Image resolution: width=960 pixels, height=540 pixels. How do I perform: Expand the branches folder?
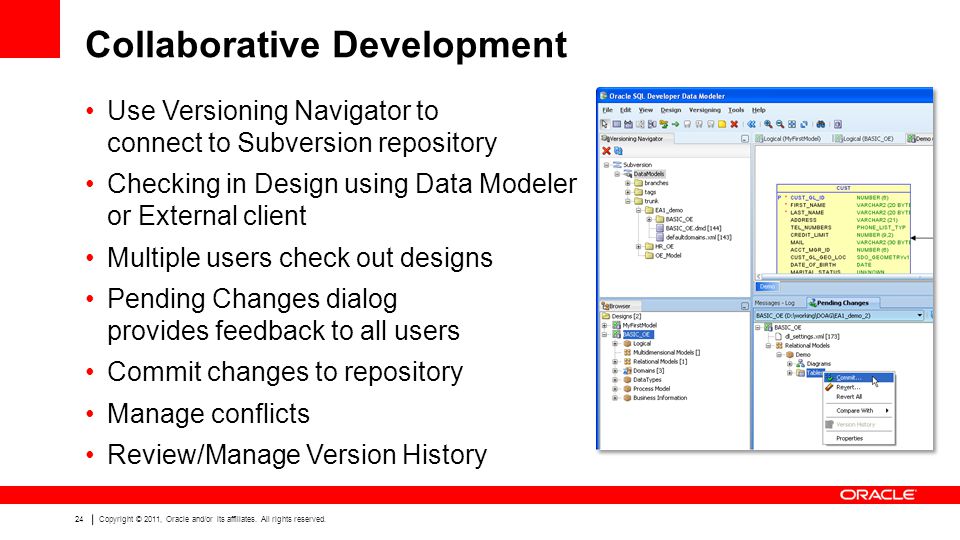628,183
